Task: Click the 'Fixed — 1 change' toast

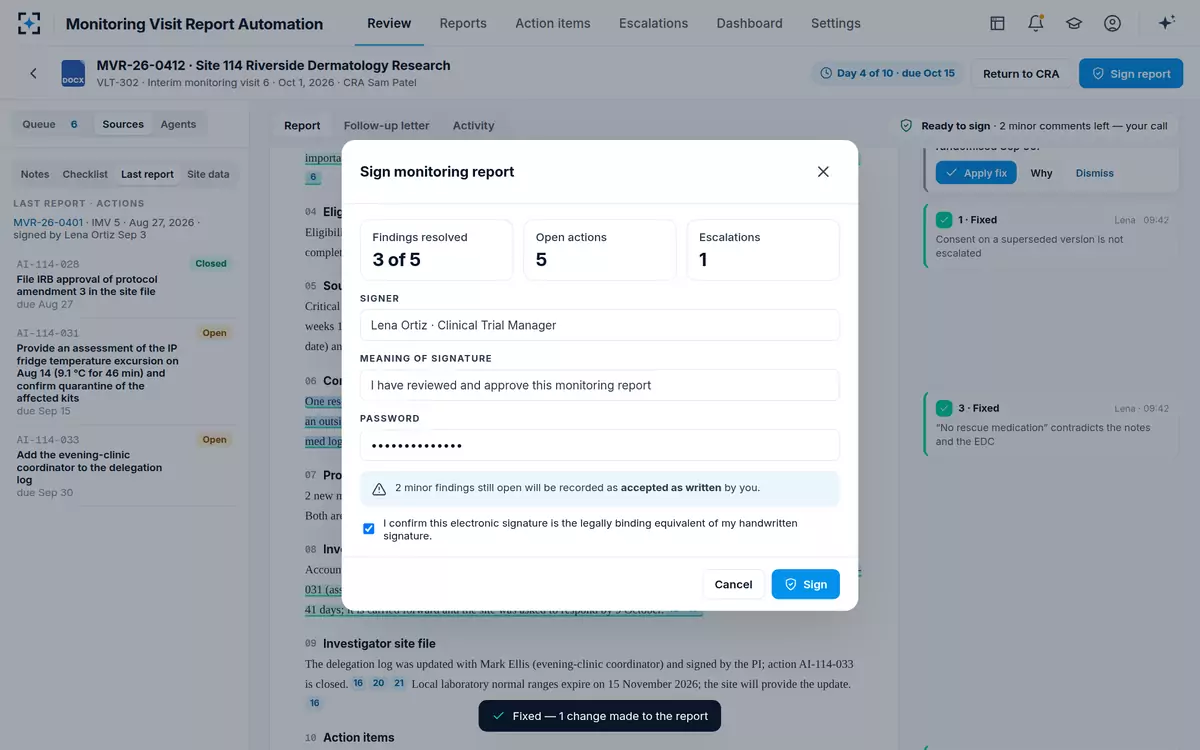Action: coord(599,716)
